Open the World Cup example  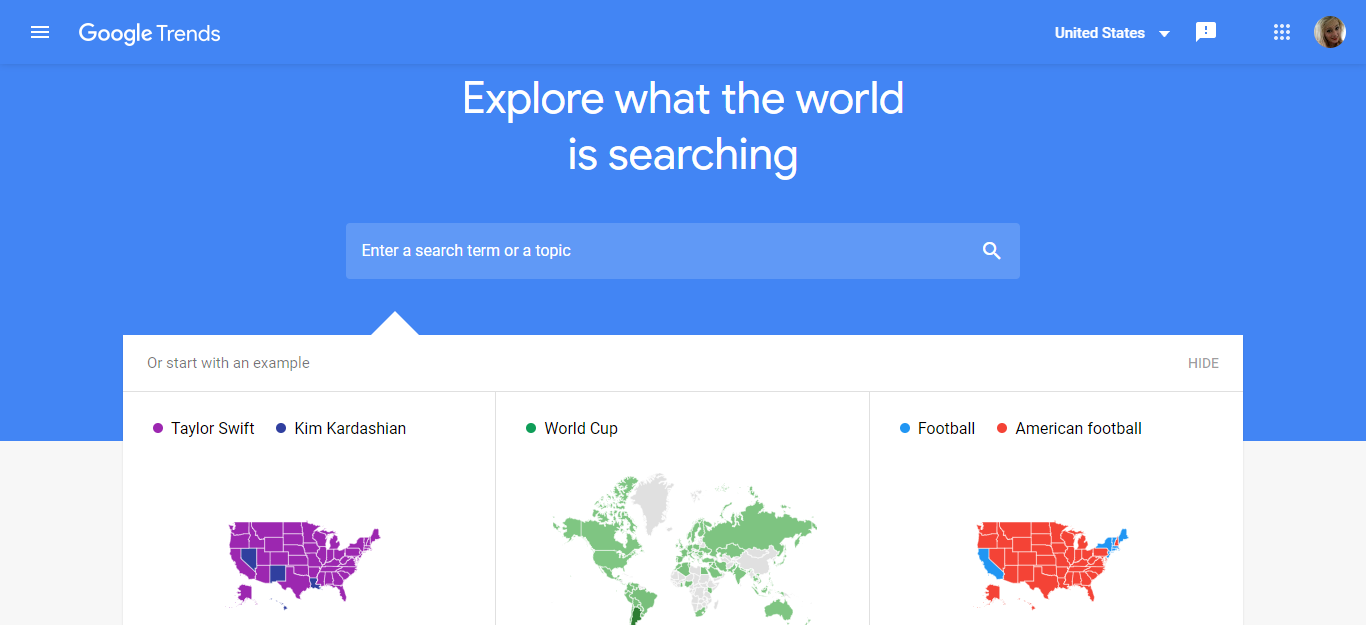coord(581,428)
